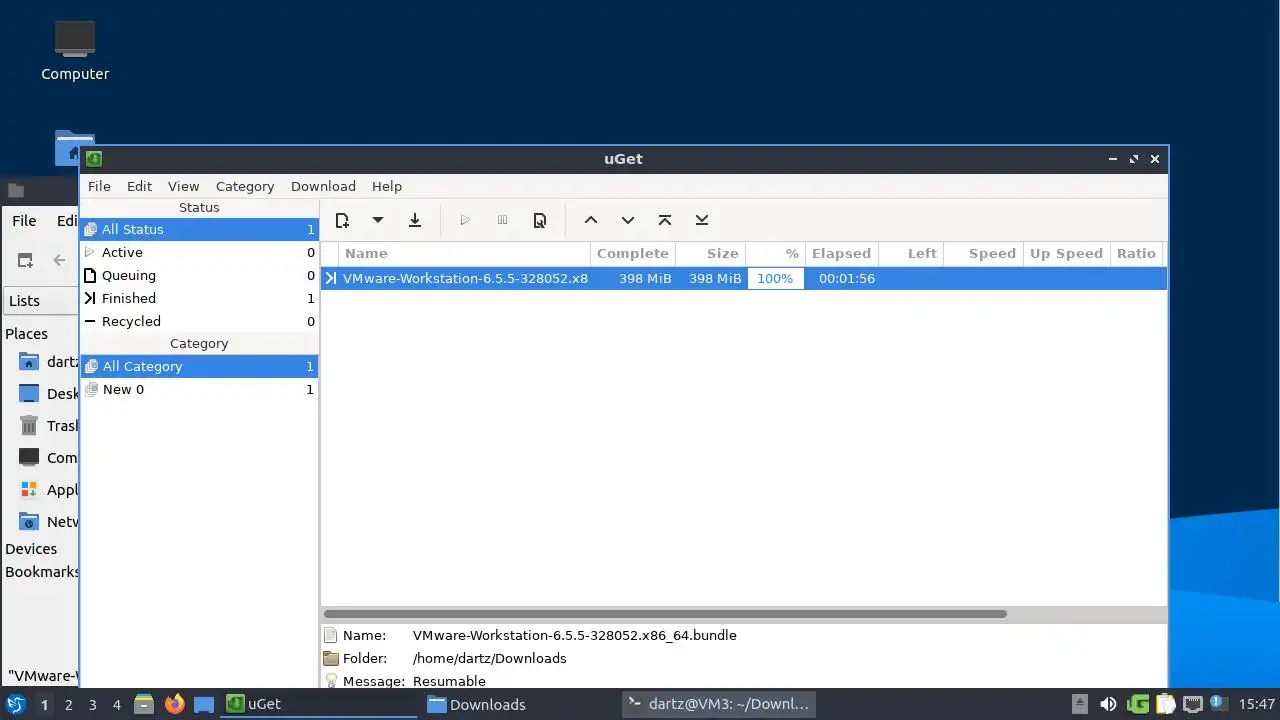
Task: Switch to the Downloads taskbar window
Action: pyautogui.click(x=518, y=704)
